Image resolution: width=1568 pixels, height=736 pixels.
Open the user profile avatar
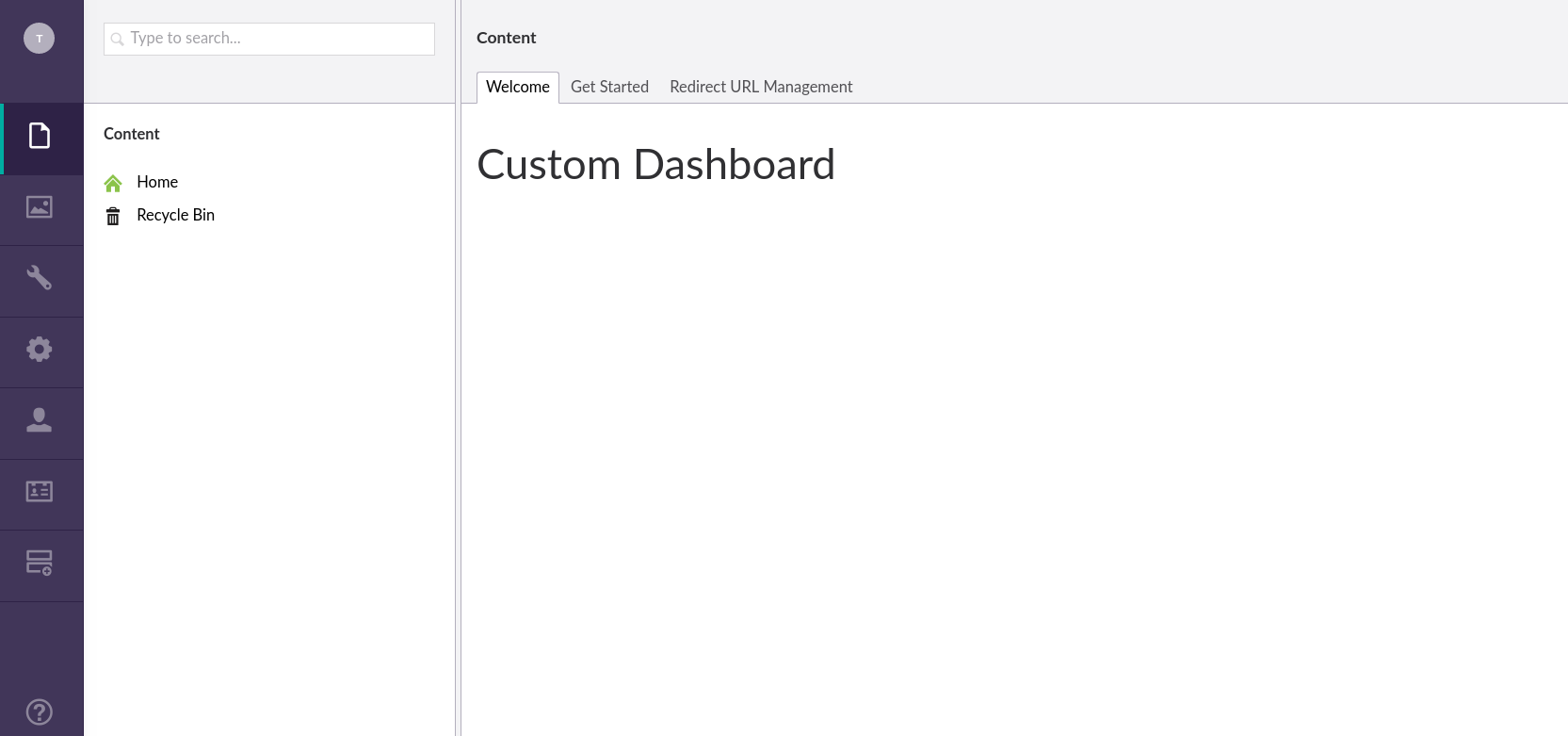pyautogui.click(x=39, y=39)
